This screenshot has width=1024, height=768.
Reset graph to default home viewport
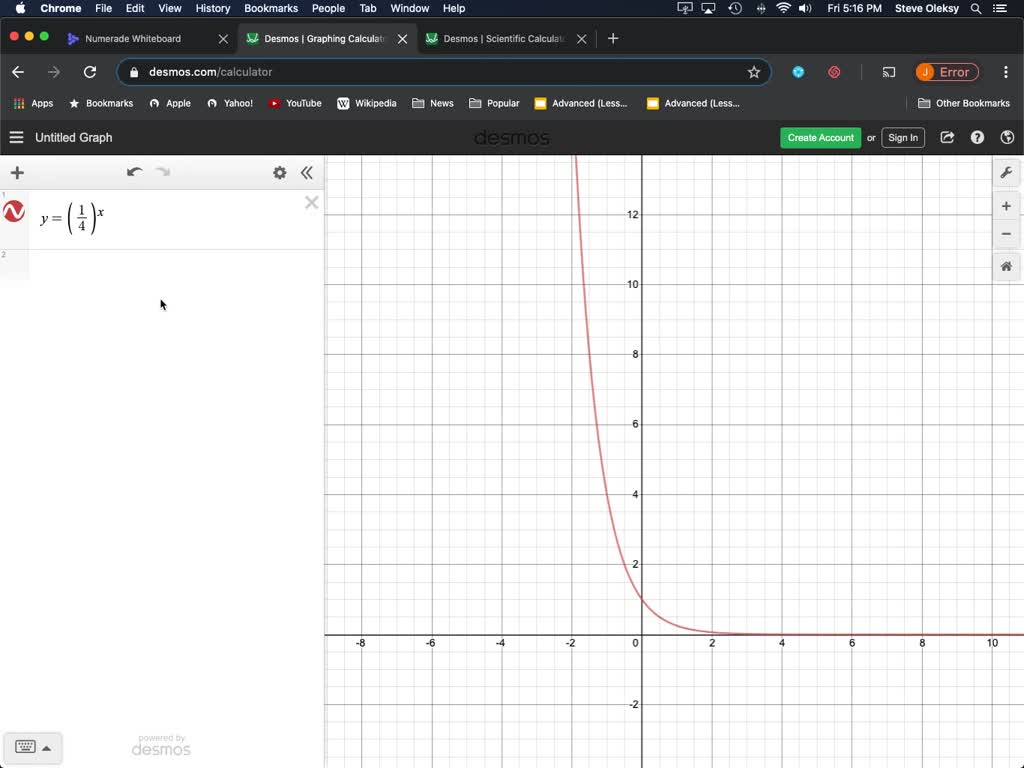pyautogui.click(x=1006, y=266)
